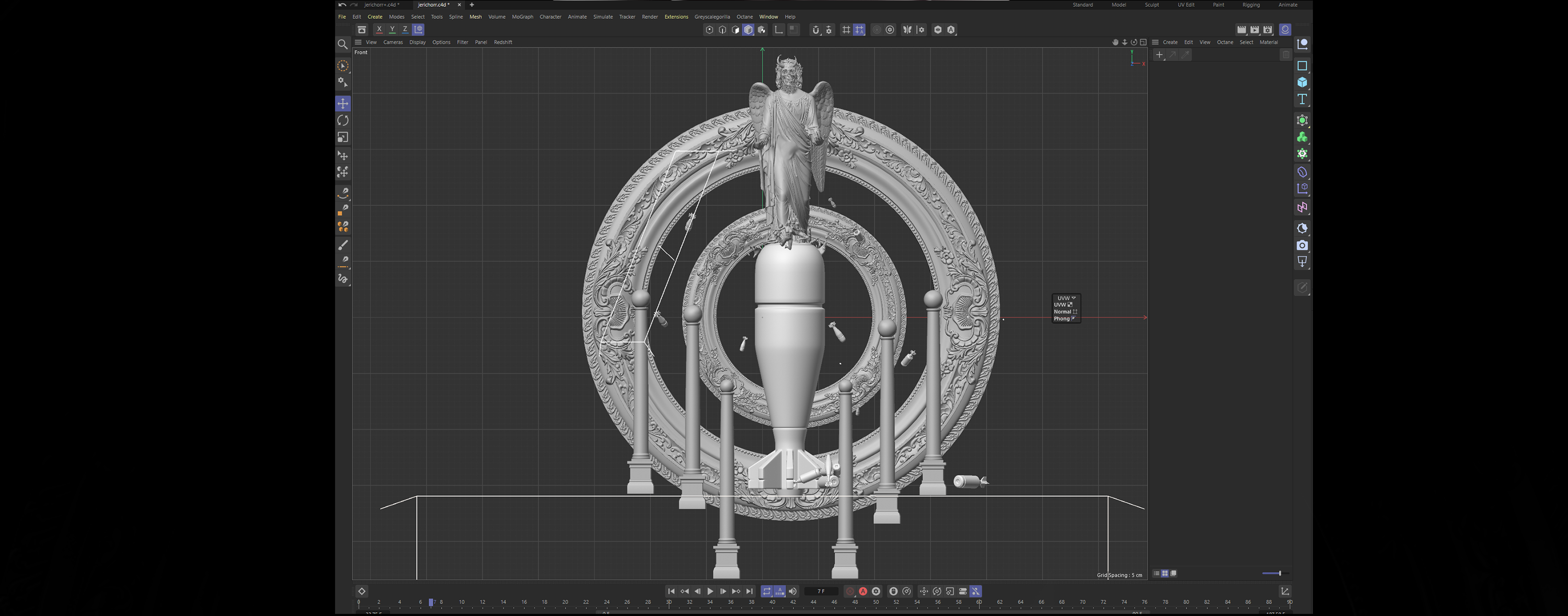Image resolution: width=1568 pixels, height=616 pixels.
Task: Open the MoGraph menu
Action: [x=522, y=16]
